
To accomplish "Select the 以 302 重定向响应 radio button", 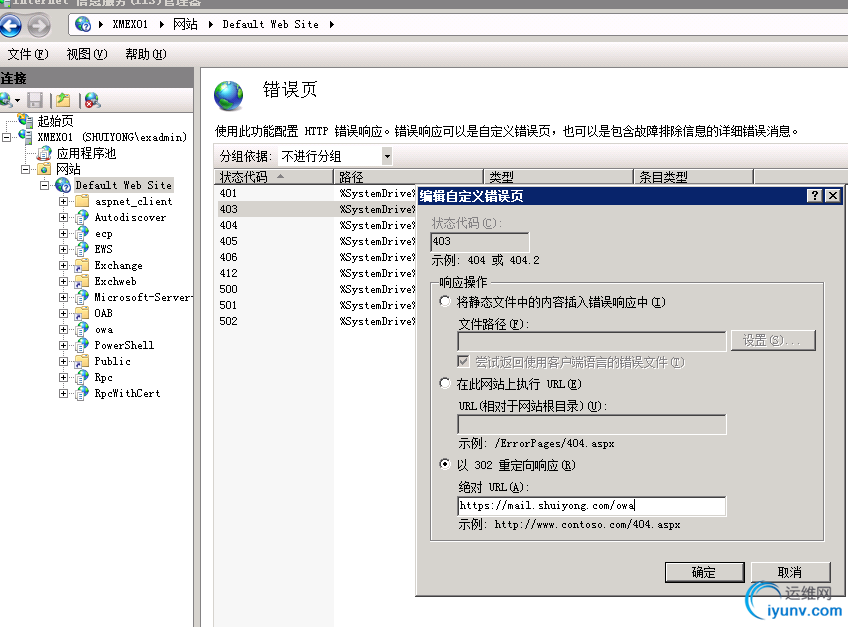I will click(x=443, y=463).
